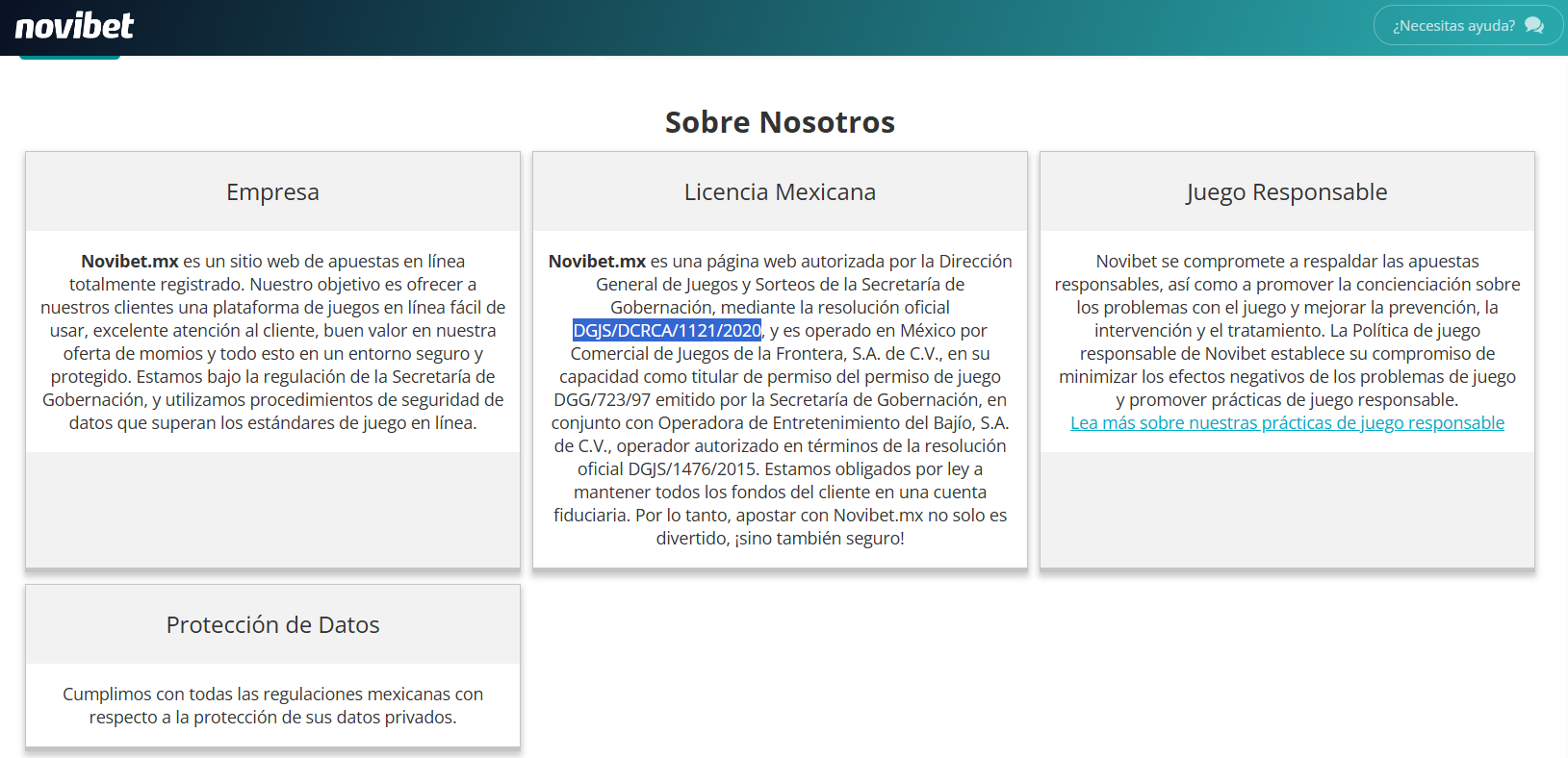
Task: Select the Protección de Datos card header
Action: (272, 624)
